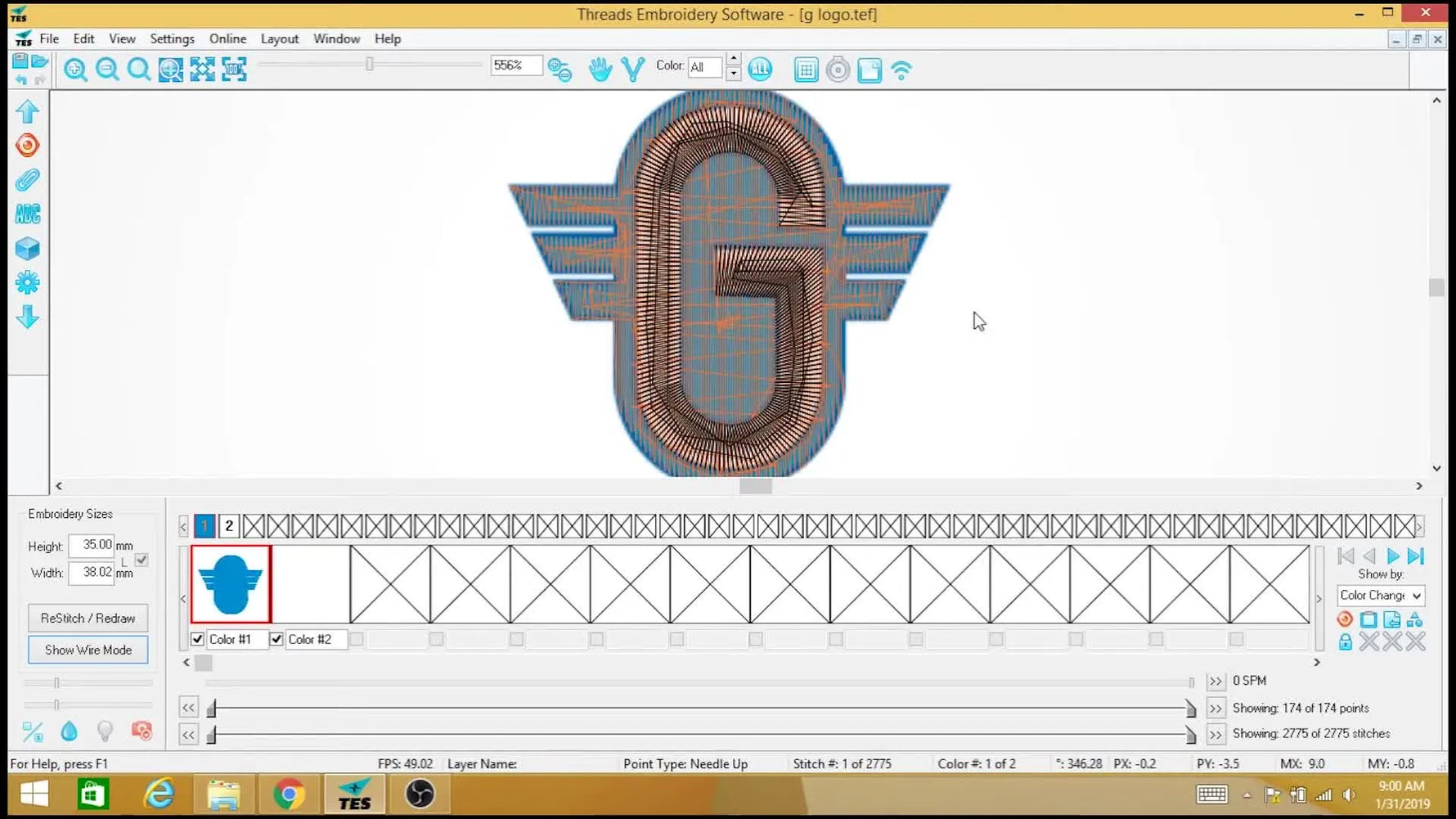Open Internet Explorer from the taskbar
1456x819 pixels.
pyautogui.click(x=159, y=794)
